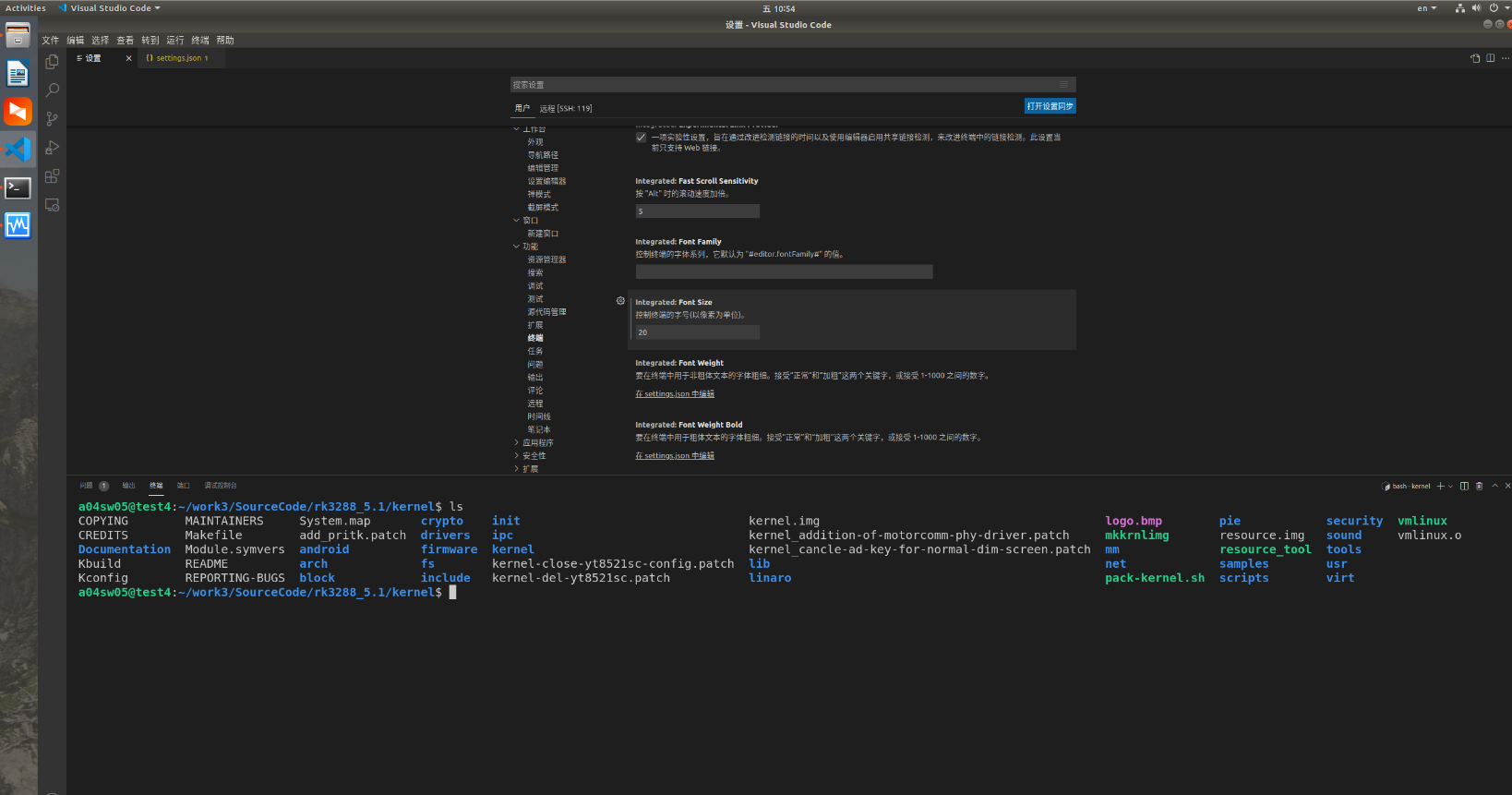This screenshot has height=795, width=1512.
Task: Kill terminal with trash icon
Action: (x=1479, y=486)
